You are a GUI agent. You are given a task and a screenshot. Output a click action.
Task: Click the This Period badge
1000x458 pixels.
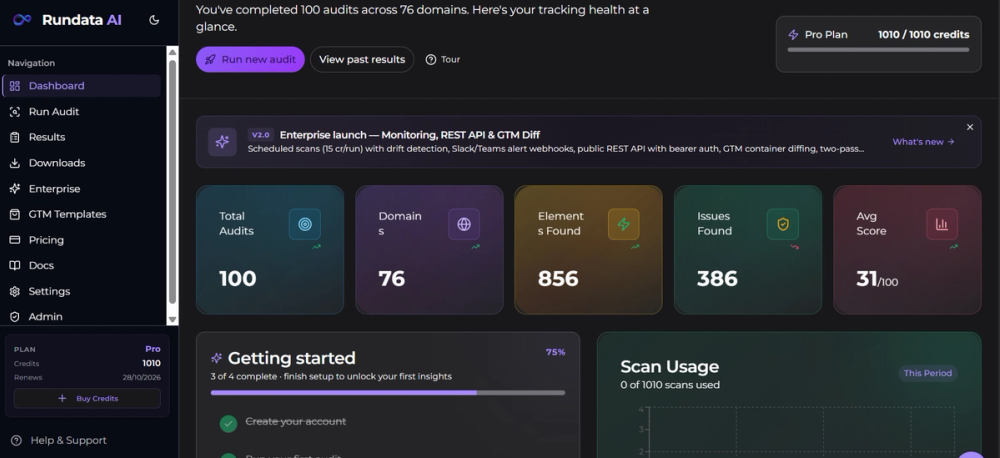pos(928,373)
